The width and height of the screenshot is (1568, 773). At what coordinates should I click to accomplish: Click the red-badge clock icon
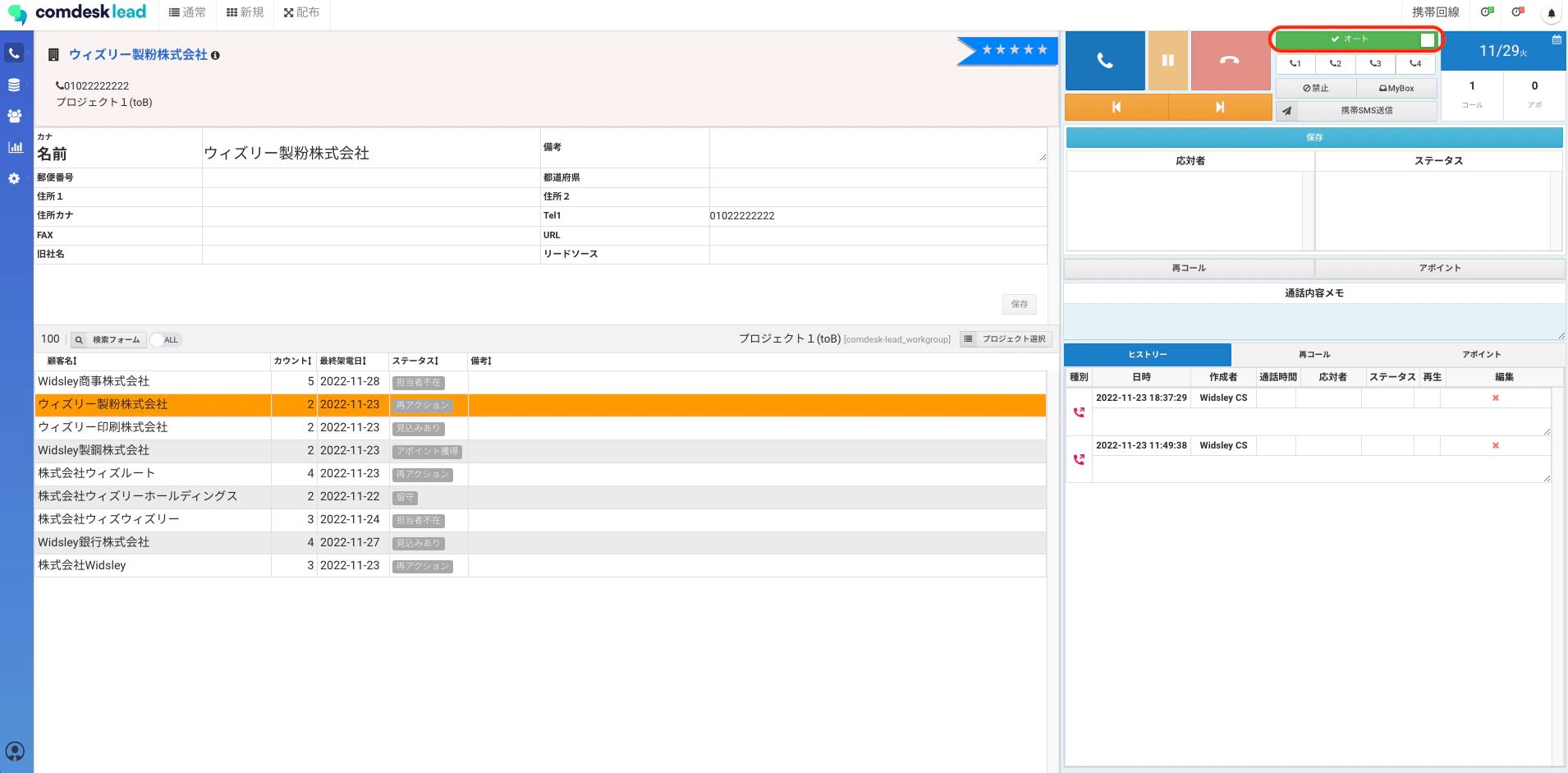coord(1518,12)
